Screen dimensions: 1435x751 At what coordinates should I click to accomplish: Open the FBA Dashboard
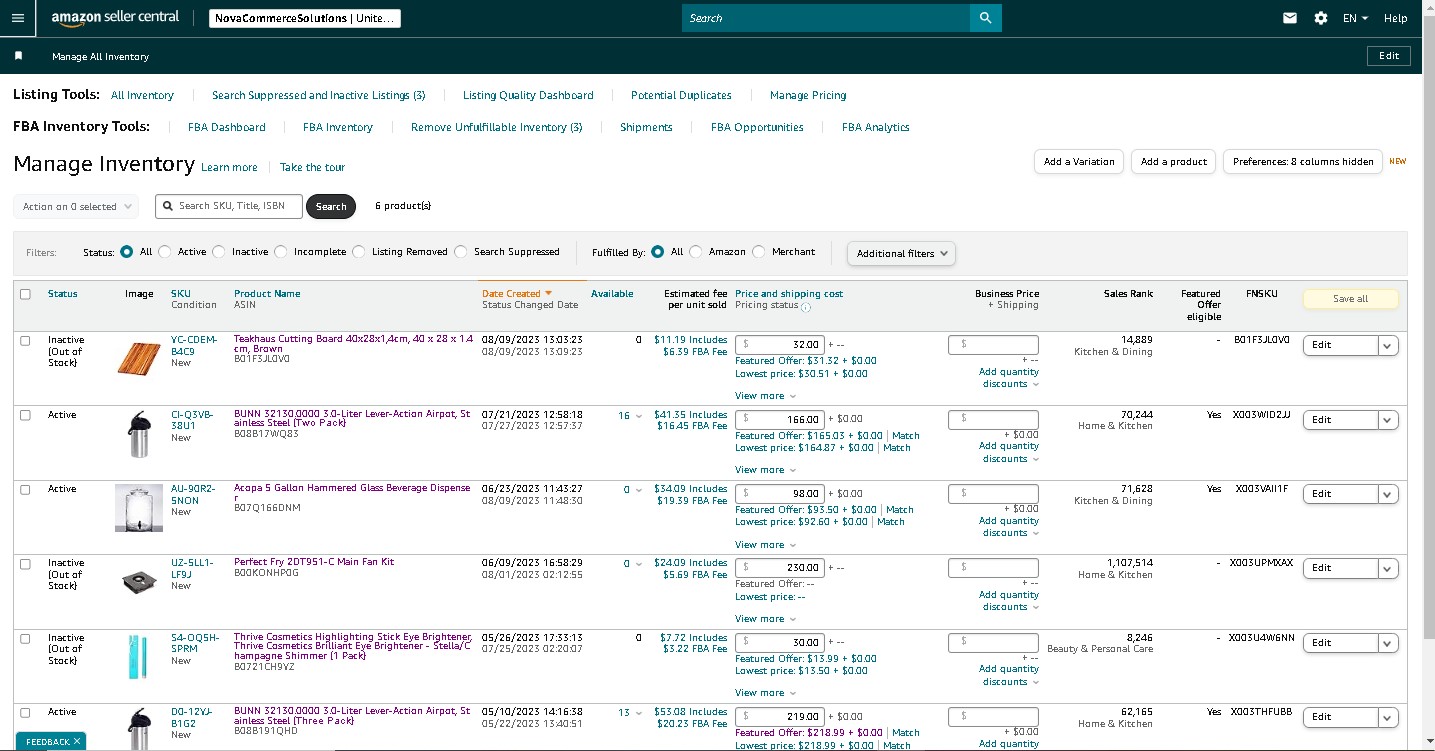(x=227, y=127)
